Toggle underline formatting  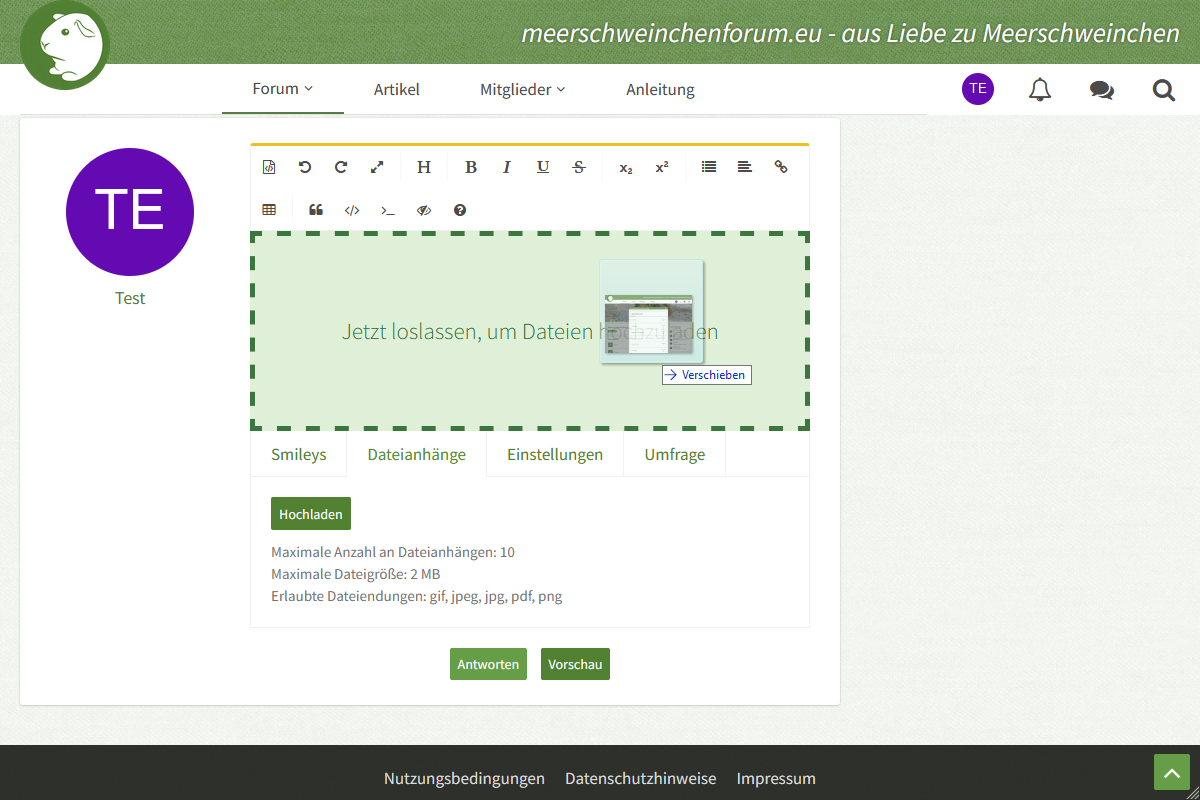[x=543, y=167]
